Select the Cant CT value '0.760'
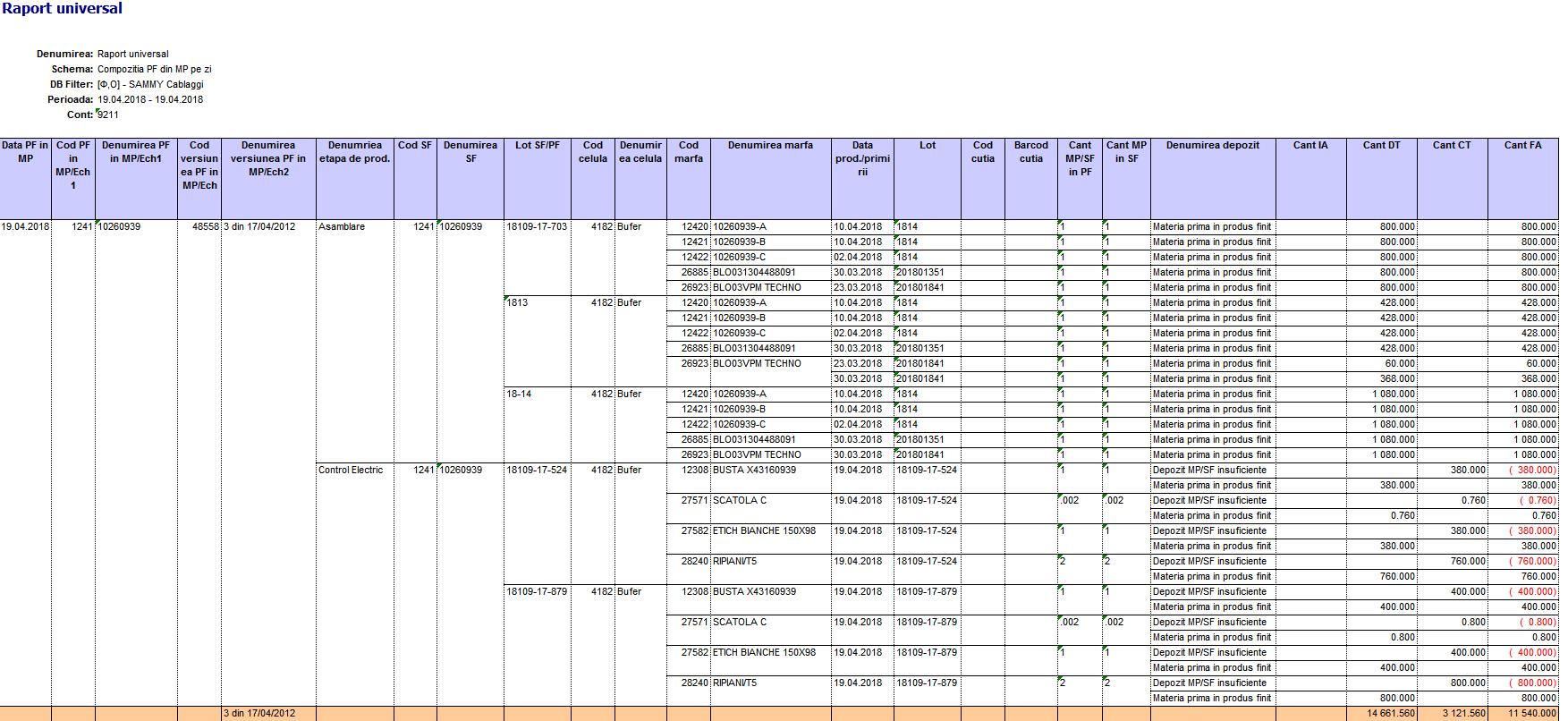Screen dimensions: 1568x721 point(1473,500)
